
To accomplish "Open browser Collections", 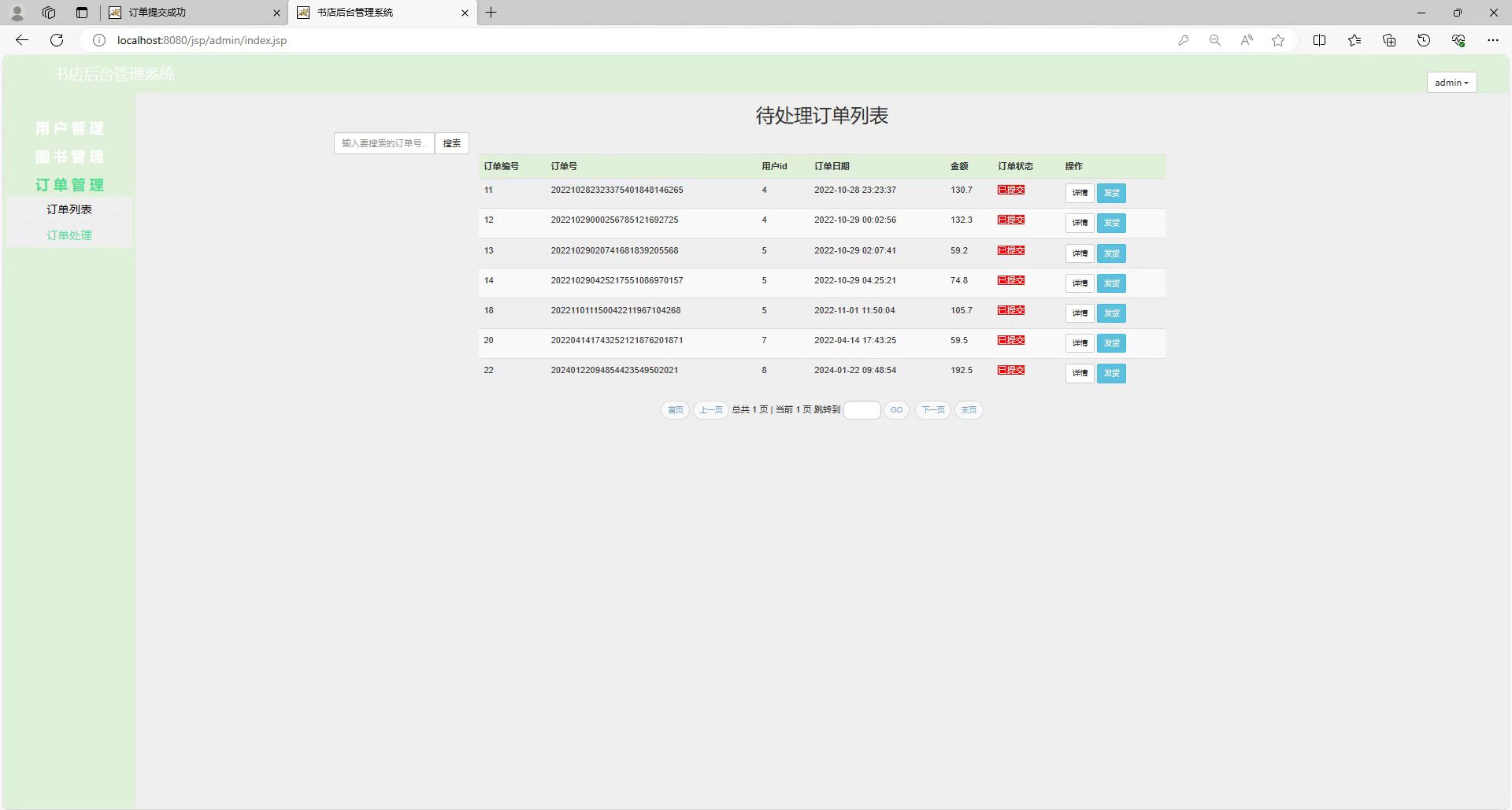I will 1389,40.
